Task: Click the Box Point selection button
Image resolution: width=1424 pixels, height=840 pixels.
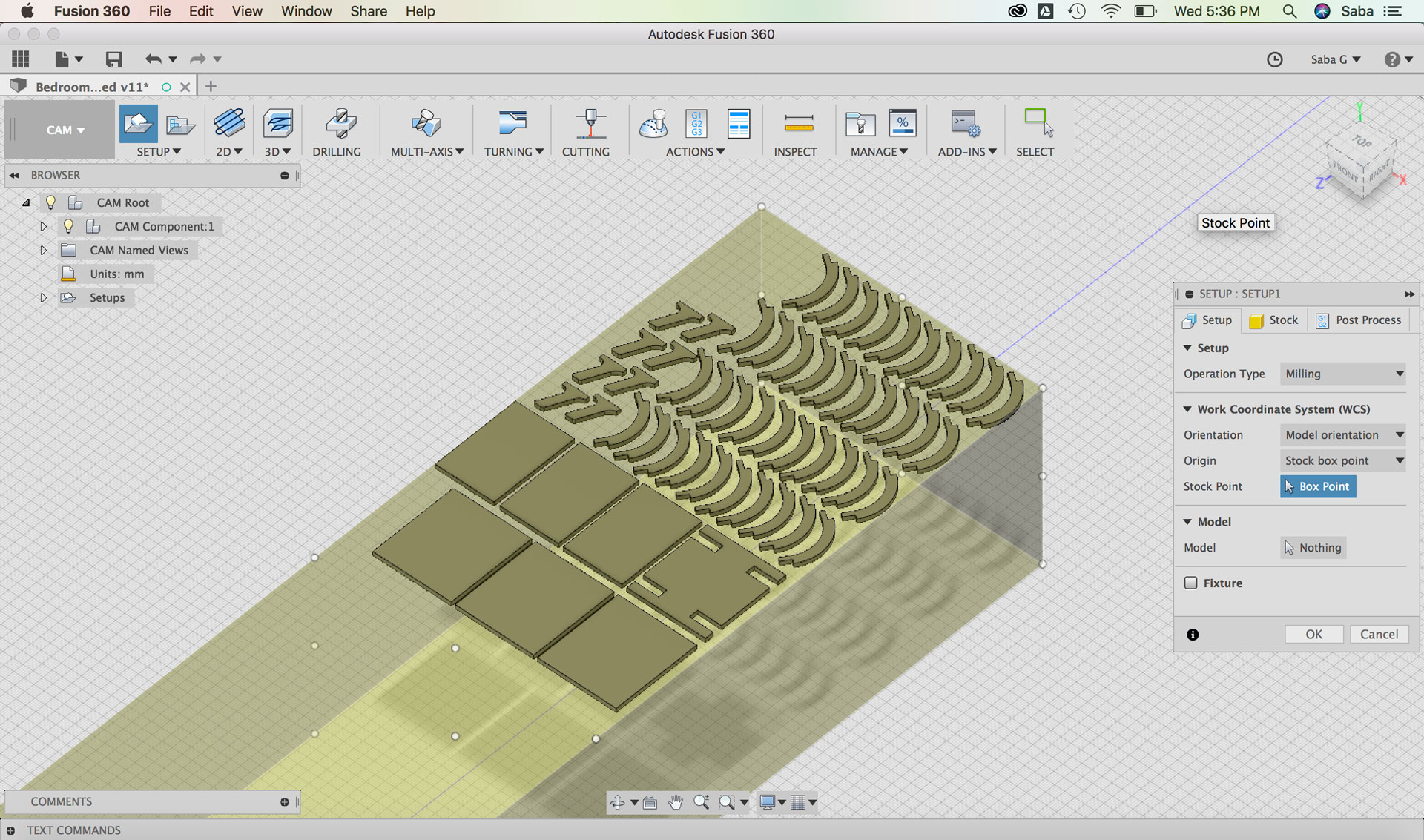Action: pyautogui.click(x=1318, y=486)
